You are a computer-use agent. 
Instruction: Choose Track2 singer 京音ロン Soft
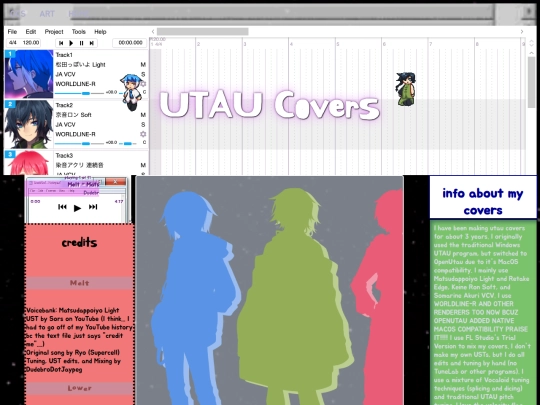point(73,115)
